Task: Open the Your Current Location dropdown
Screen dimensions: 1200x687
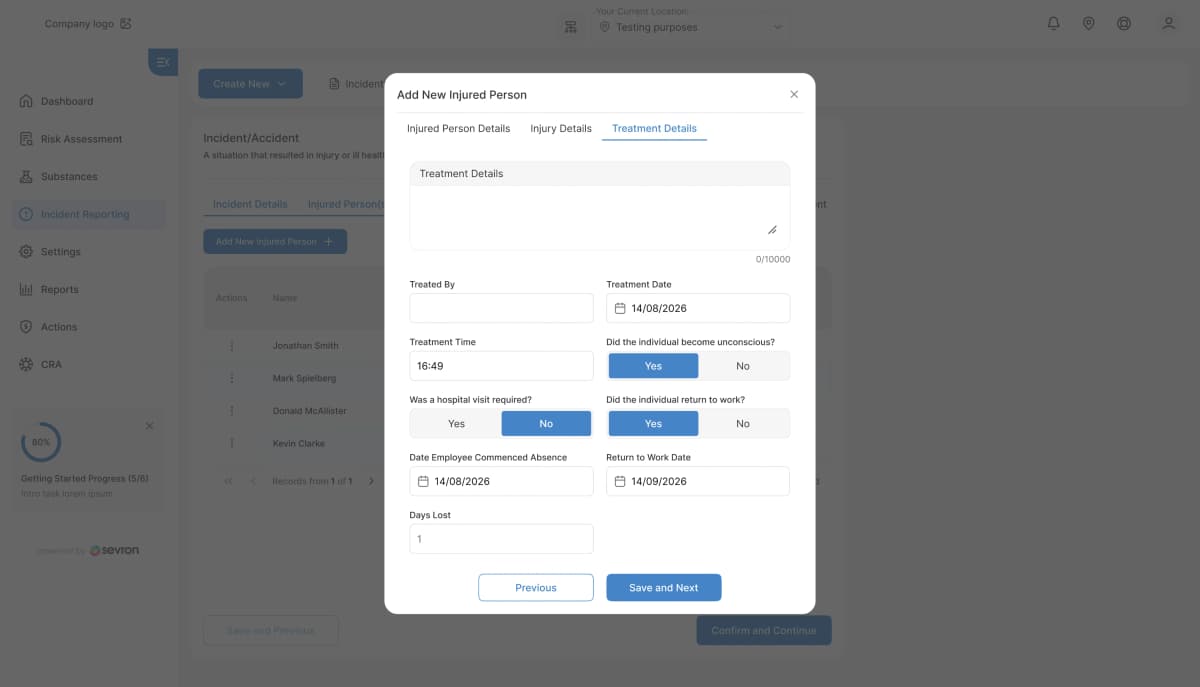Action: click(x=691, y=27)
